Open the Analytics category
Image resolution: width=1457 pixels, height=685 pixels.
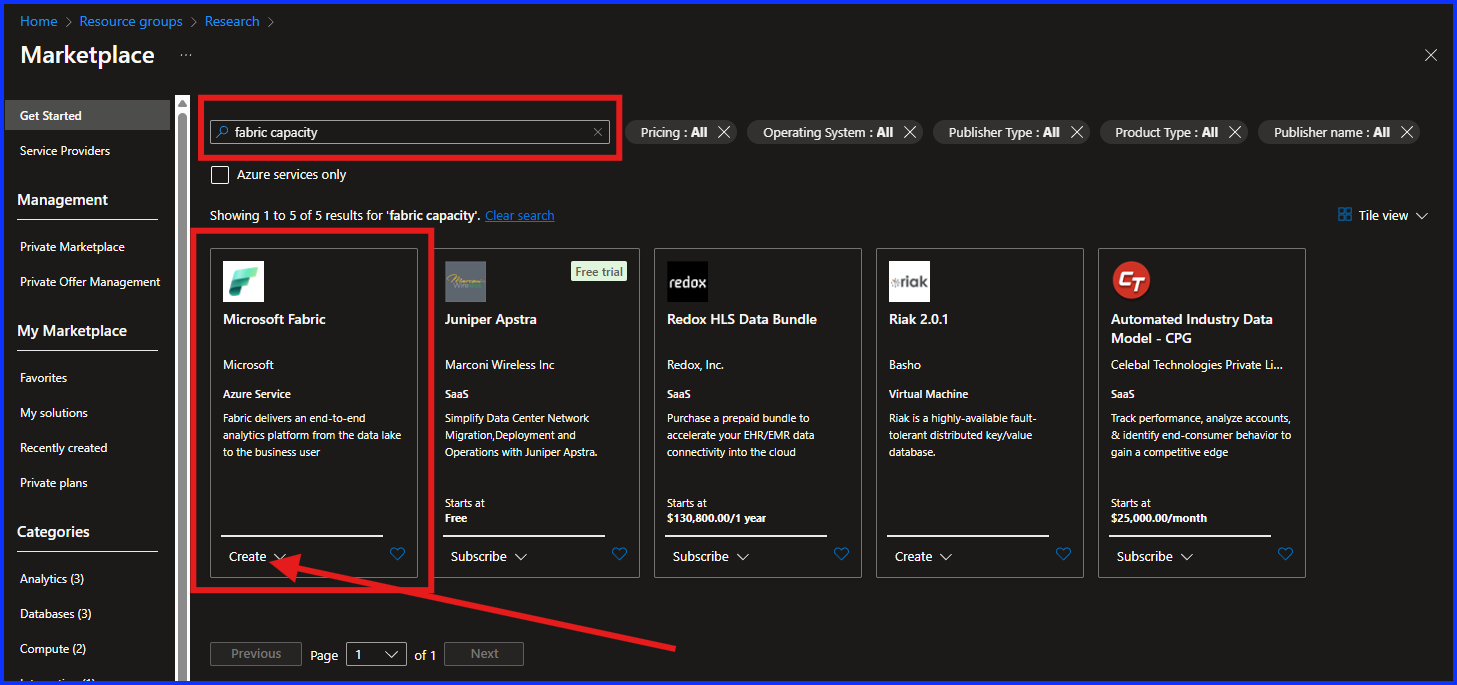tap(51, 578)
